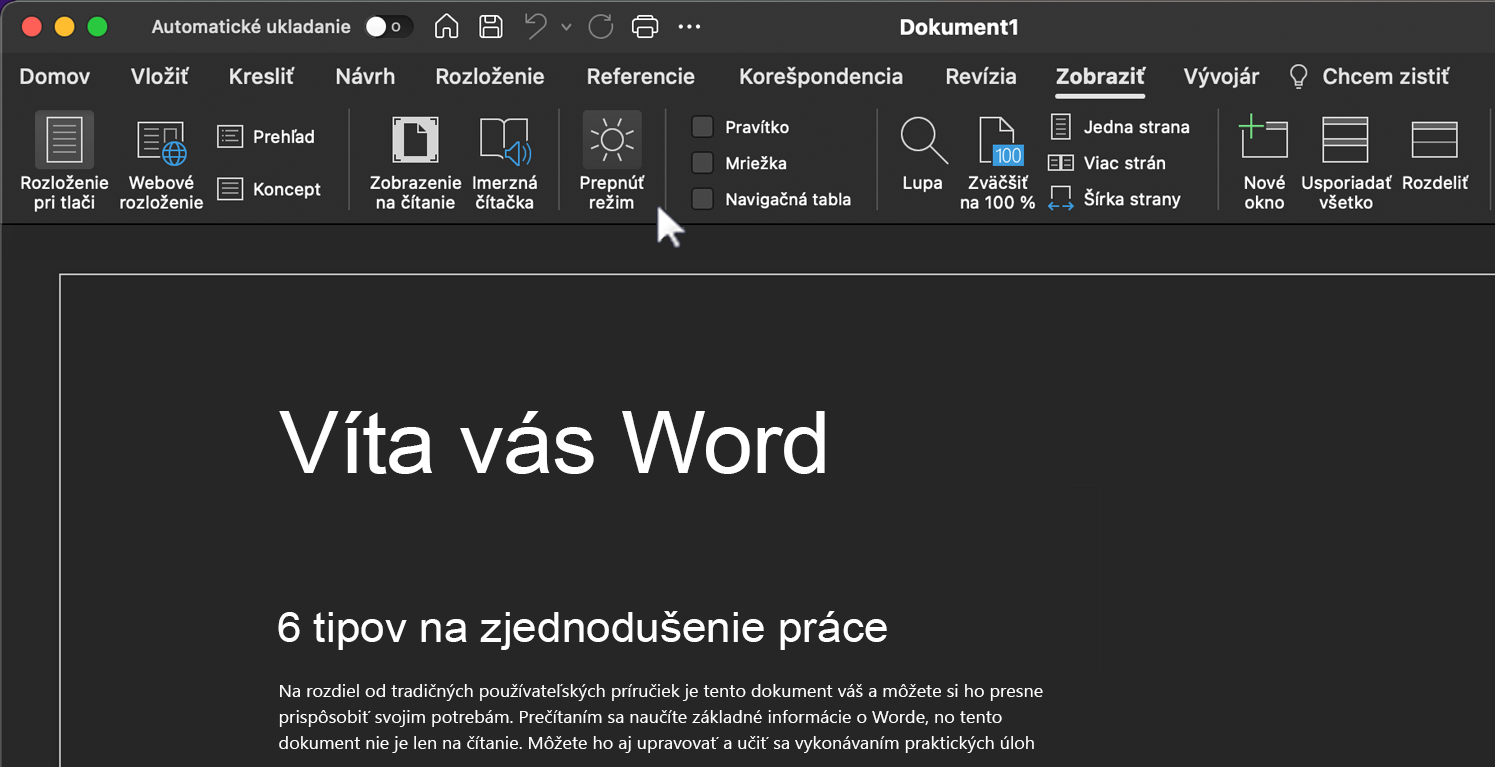This screenshot has width=1495, height=767.
Task: Fit to Šírka strany
Action: click(x=1114, y=199)
